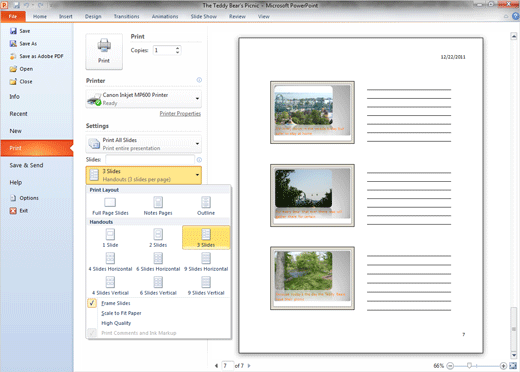Viewport: 520px width, 372px height.
Task: Collapse the 3 Slides layout dropdown
Action: (x=144, y=175)
